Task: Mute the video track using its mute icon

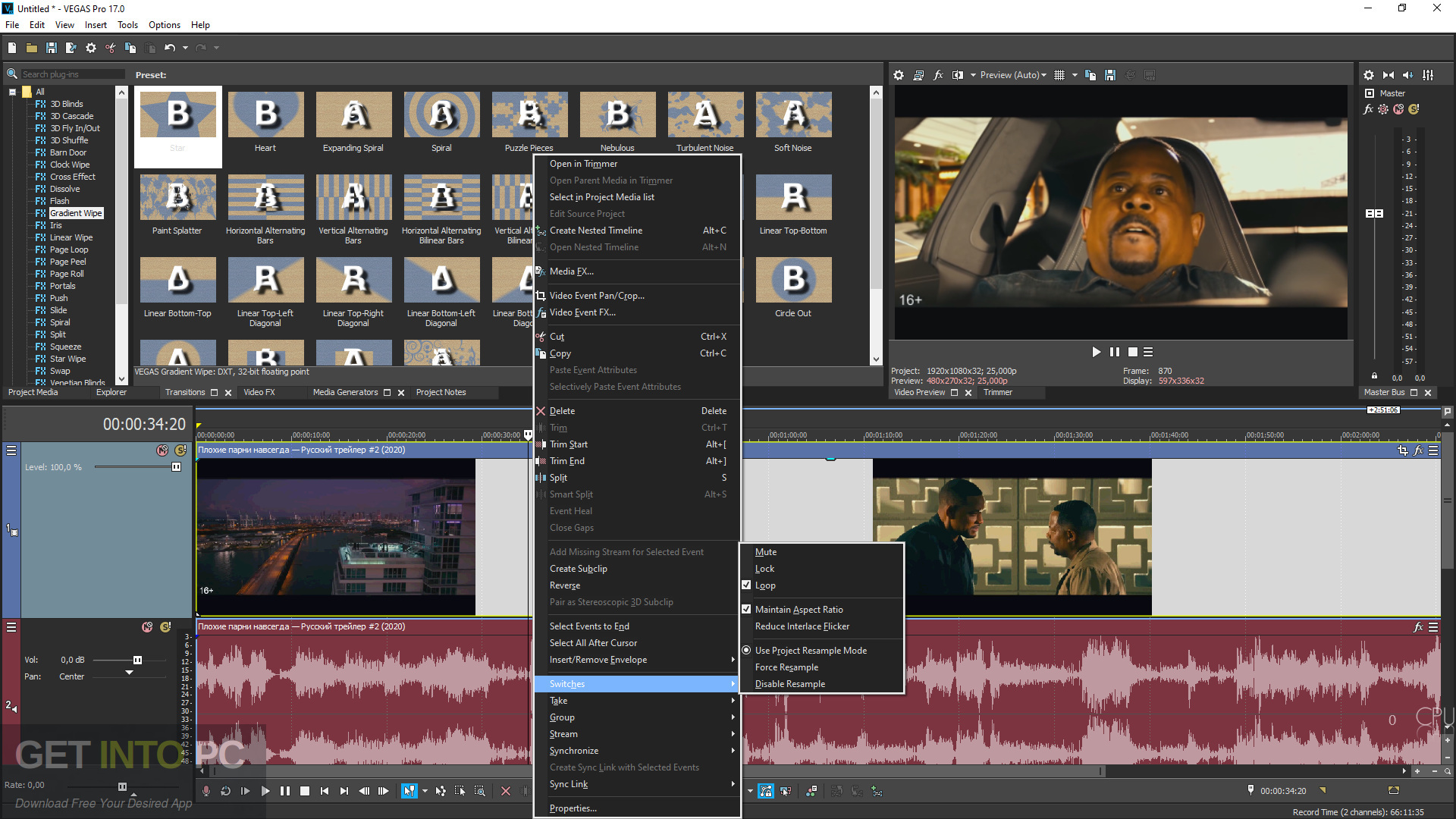Action: [162, 450]
